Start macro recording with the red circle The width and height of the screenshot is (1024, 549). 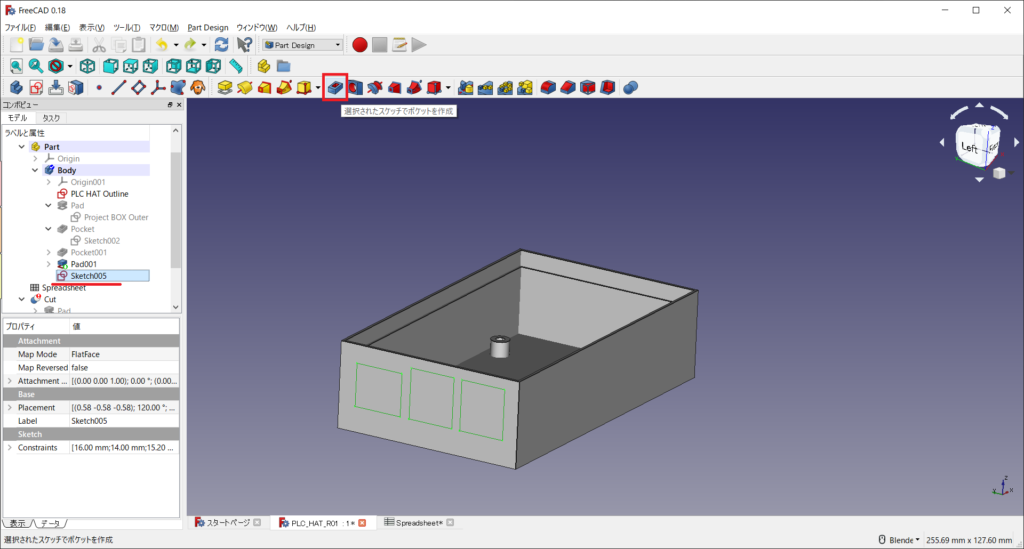(360, 45)
